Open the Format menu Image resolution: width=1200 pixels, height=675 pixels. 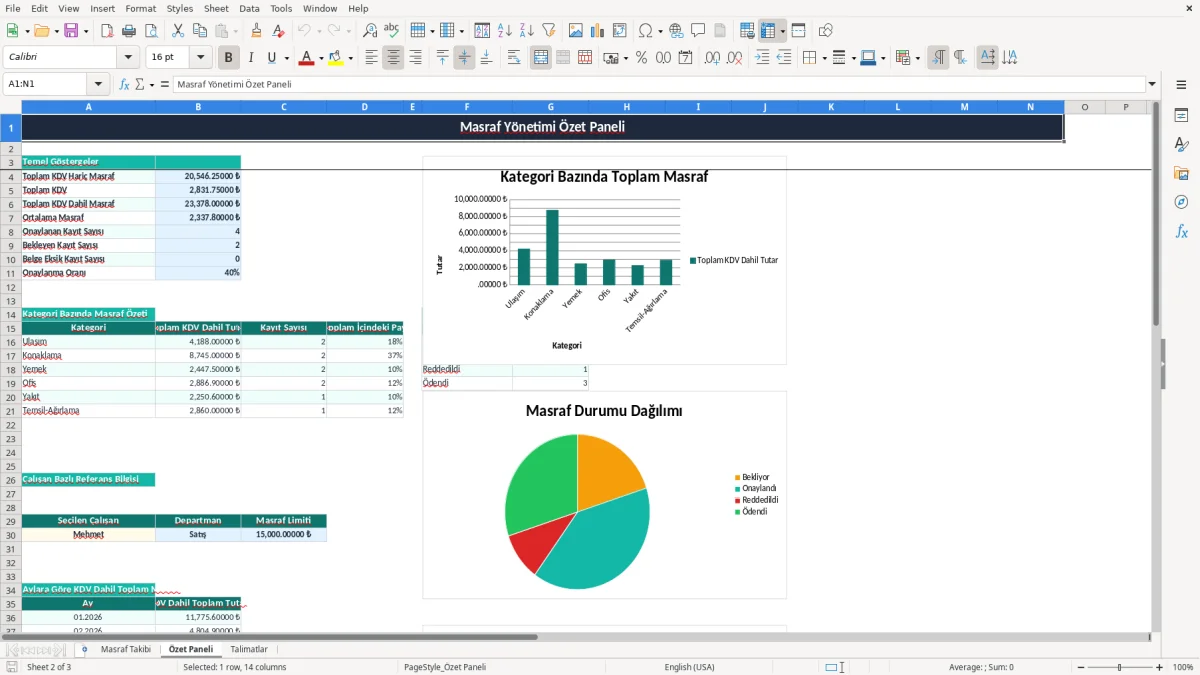click(140, 8)
